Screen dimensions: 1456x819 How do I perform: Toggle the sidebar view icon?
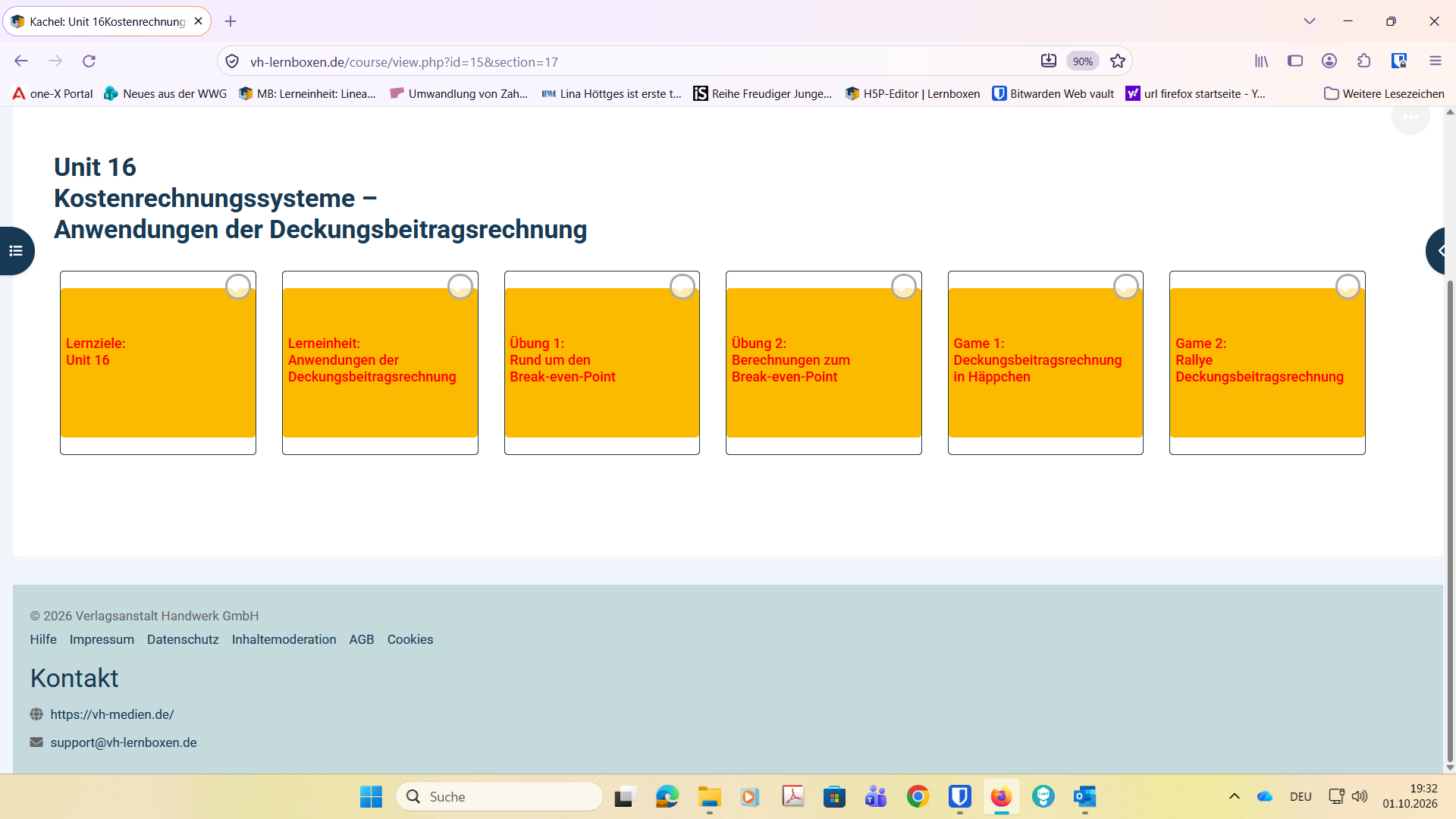(x=1295, y=61)
